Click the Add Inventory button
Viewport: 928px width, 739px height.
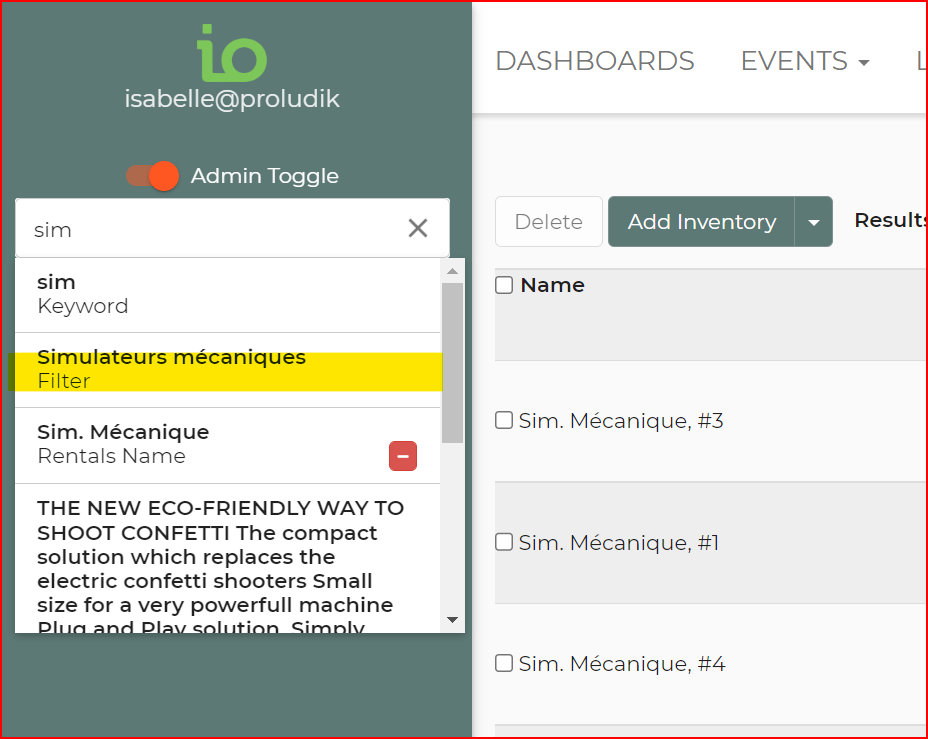701,222
